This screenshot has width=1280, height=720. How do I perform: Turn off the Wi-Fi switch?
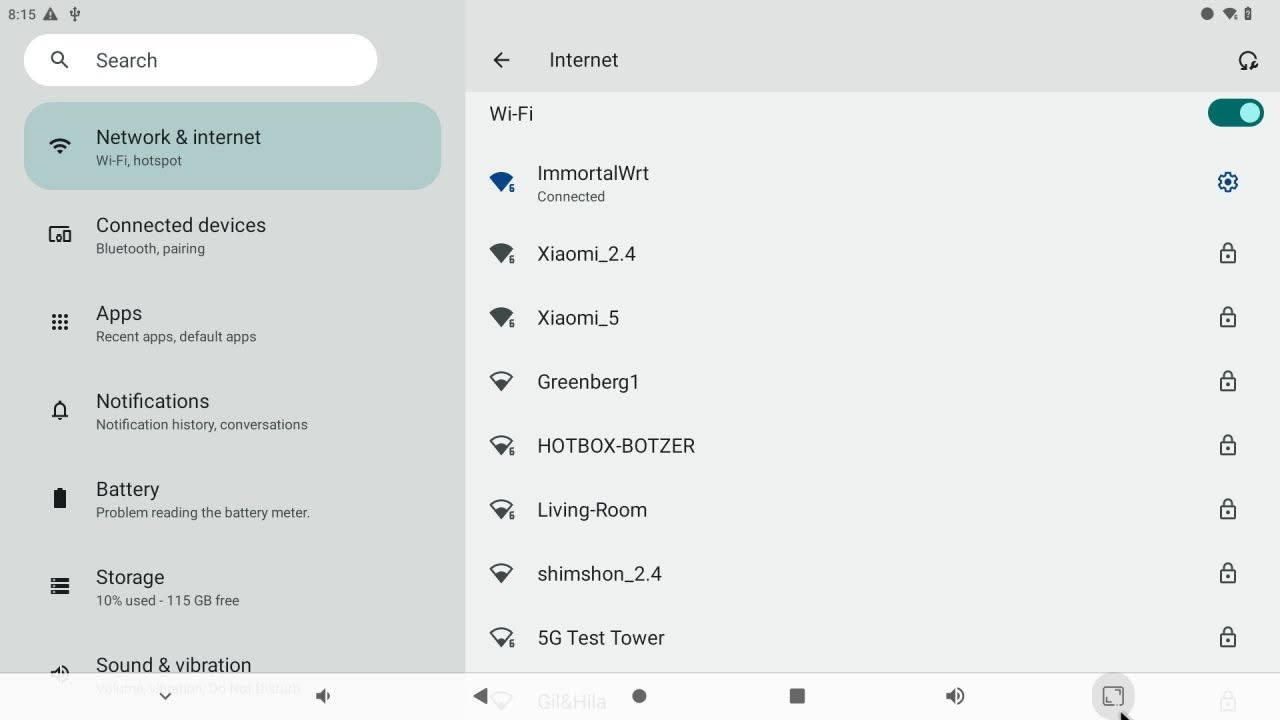point(1235,113)
